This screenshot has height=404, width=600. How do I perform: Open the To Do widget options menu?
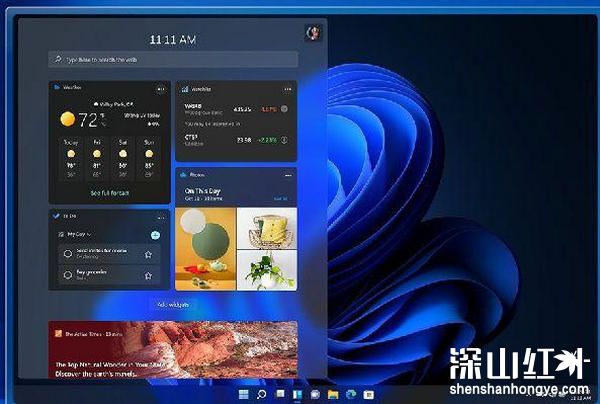(161, 217)
